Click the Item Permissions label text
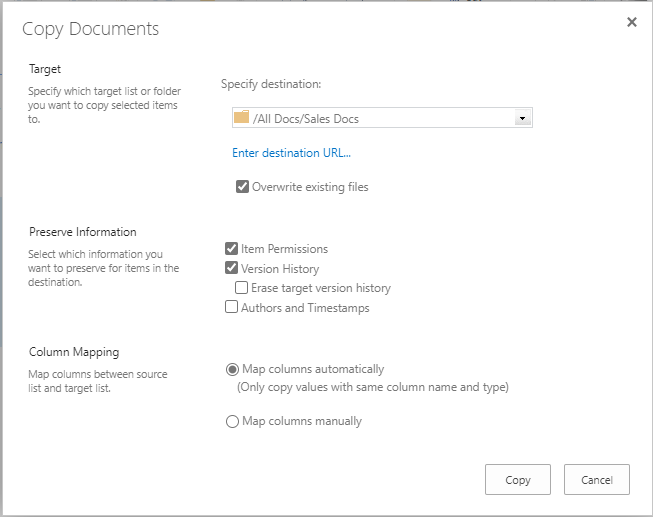This screenshot has height=517, width=653. (x=284, y=249)
